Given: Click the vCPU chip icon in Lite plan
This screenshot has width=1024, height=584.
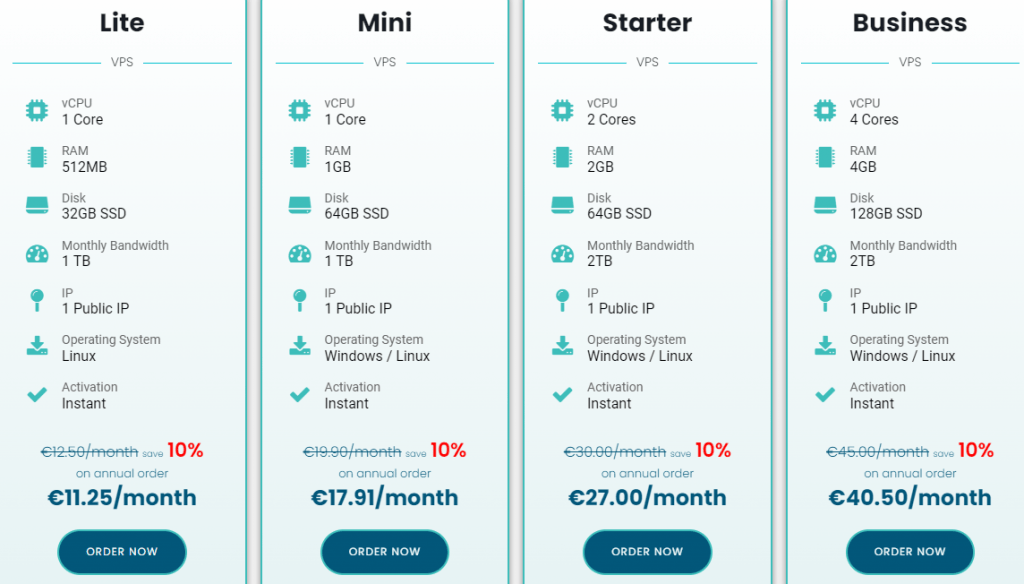Looking at the screenshot, I should 37,110.
